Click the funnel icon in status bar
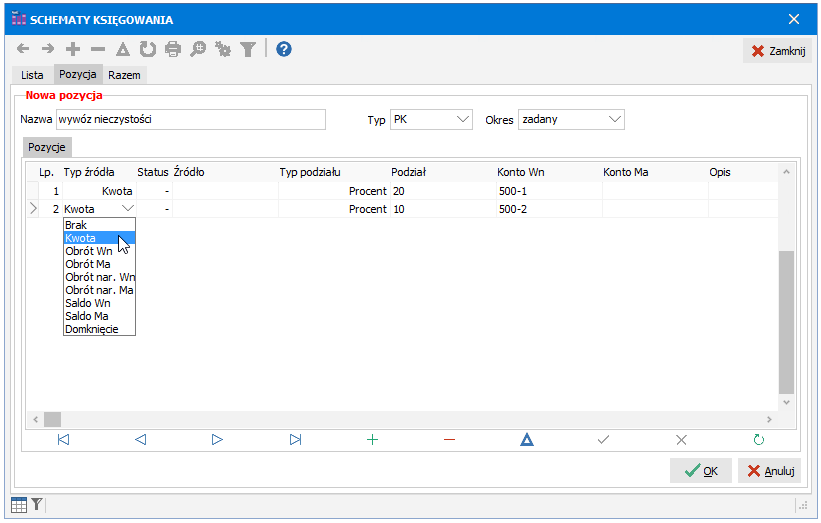This screenshot has width=821, height=523. (x=36, y=504)
